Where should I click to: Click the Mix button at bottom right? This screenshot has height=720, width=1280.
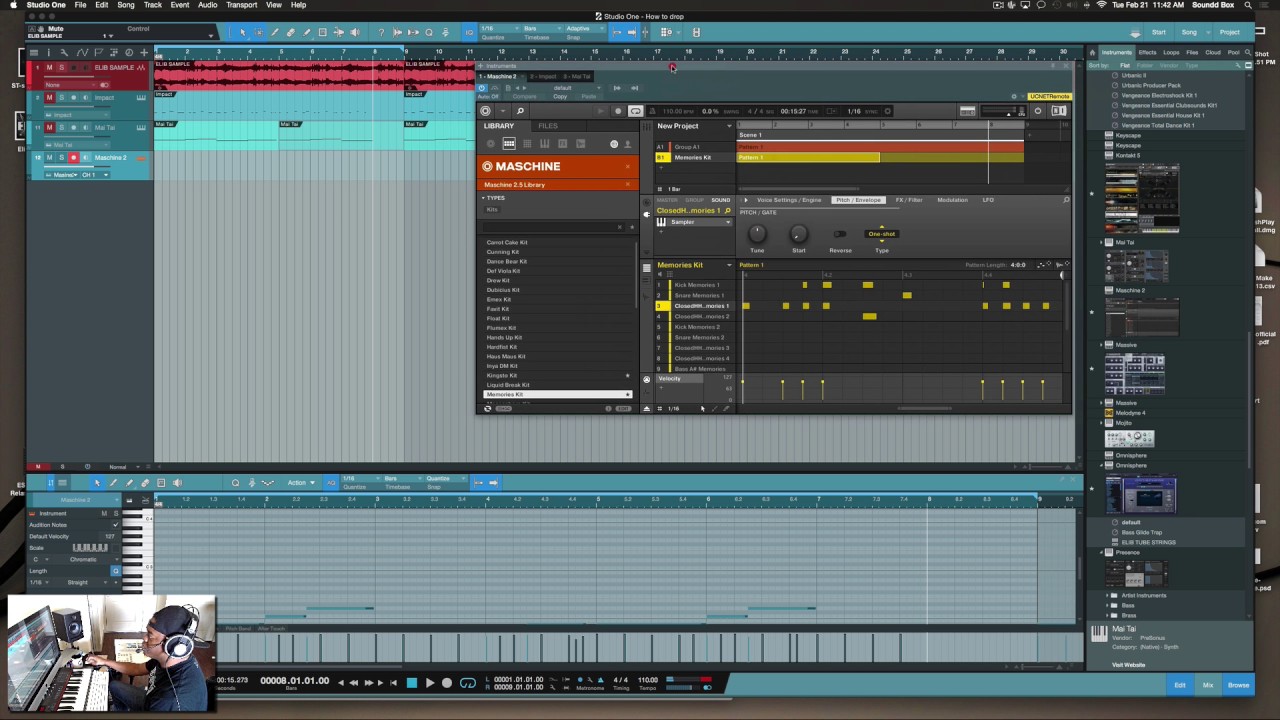point(1208,685)
